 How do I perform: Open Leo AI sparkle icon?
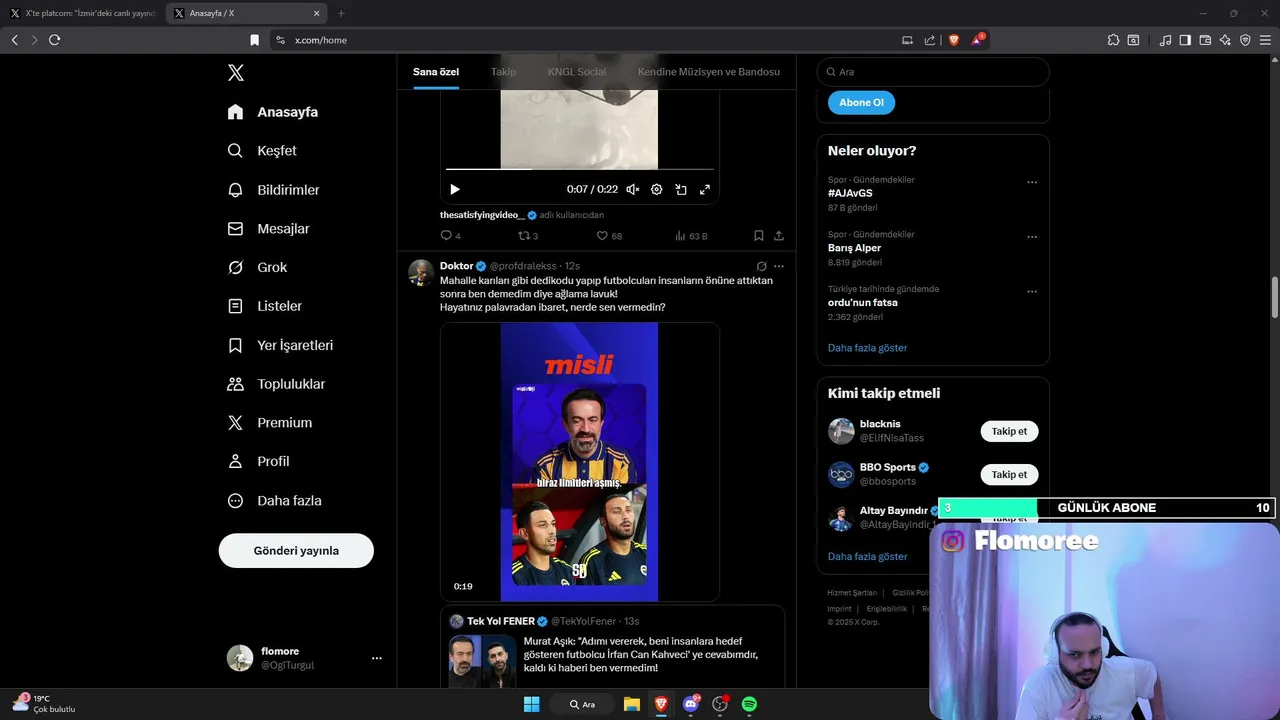[x=1225, y=40]
